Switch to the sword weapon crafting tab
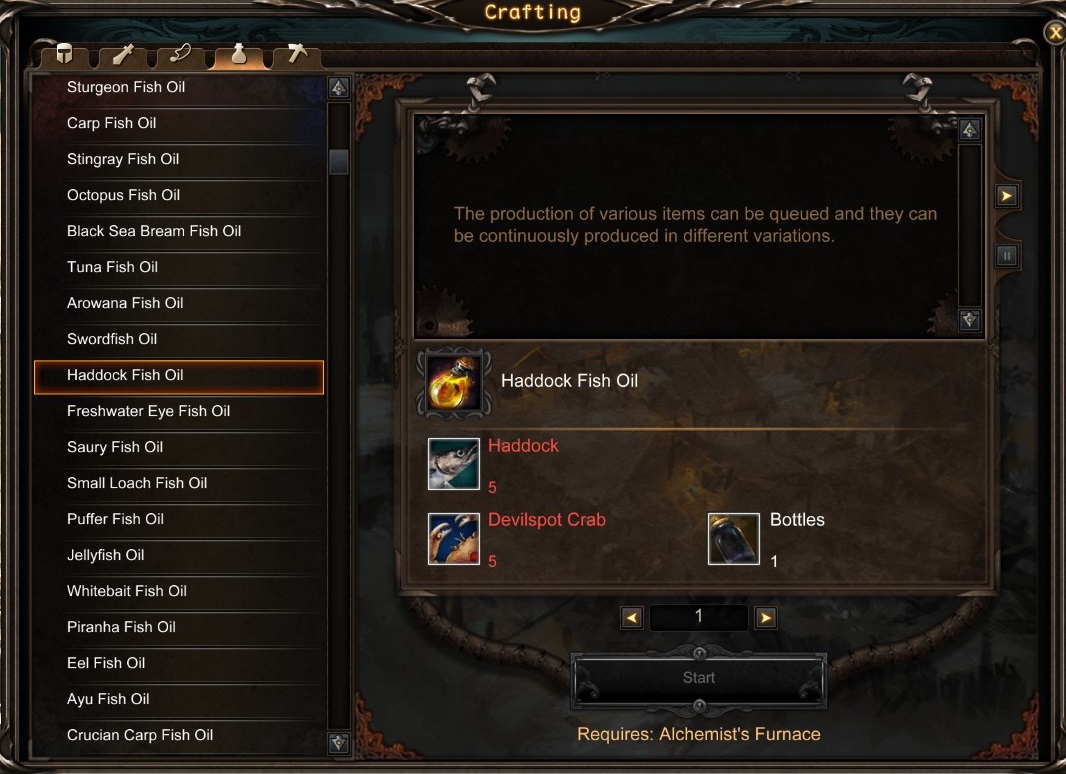The height and width of the screenshot is (774, 1066). [x=123, y=54]
